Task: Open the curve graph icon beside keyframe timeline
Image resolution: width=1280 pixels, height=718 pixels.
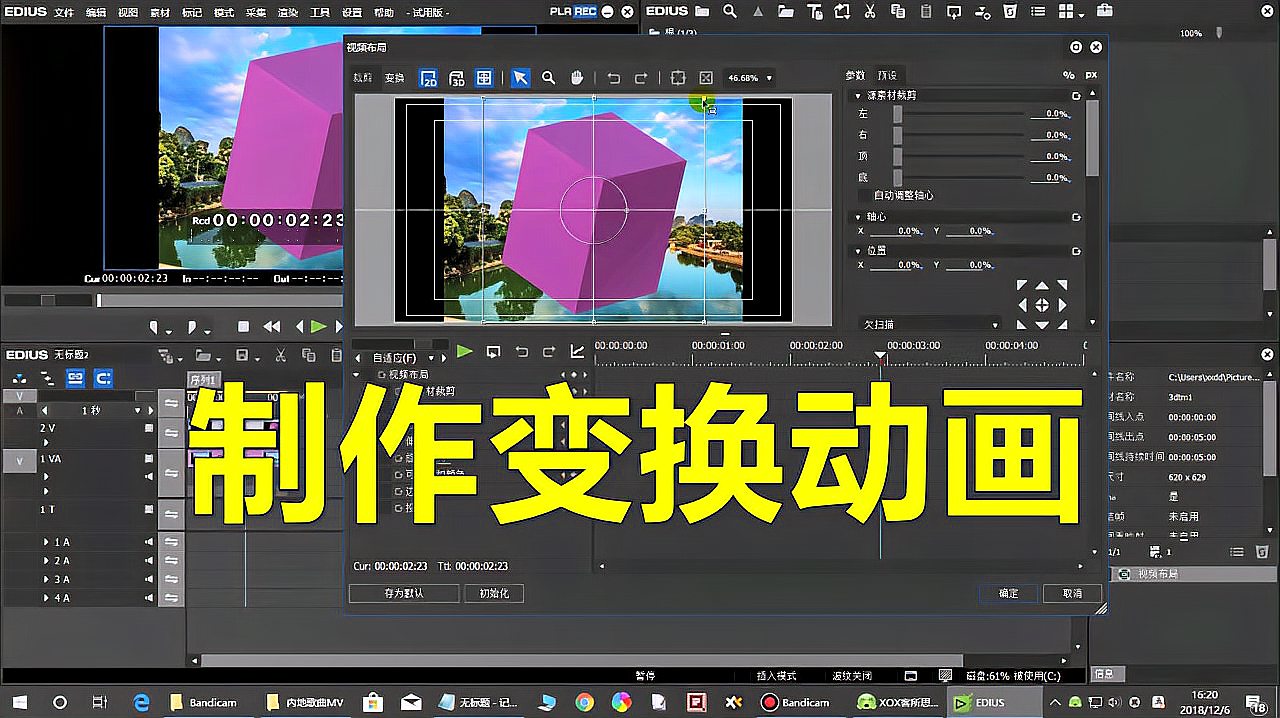Action: tap(576, 352)
